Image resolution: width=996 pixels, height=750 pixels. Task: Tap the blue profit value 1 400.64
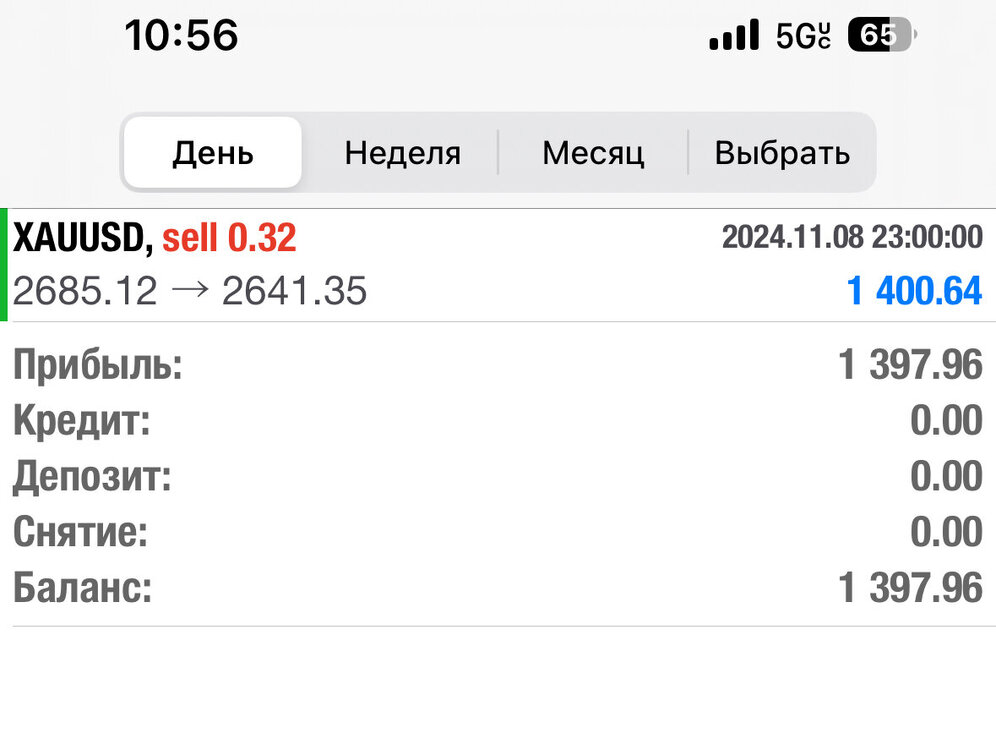click(915, 291)
